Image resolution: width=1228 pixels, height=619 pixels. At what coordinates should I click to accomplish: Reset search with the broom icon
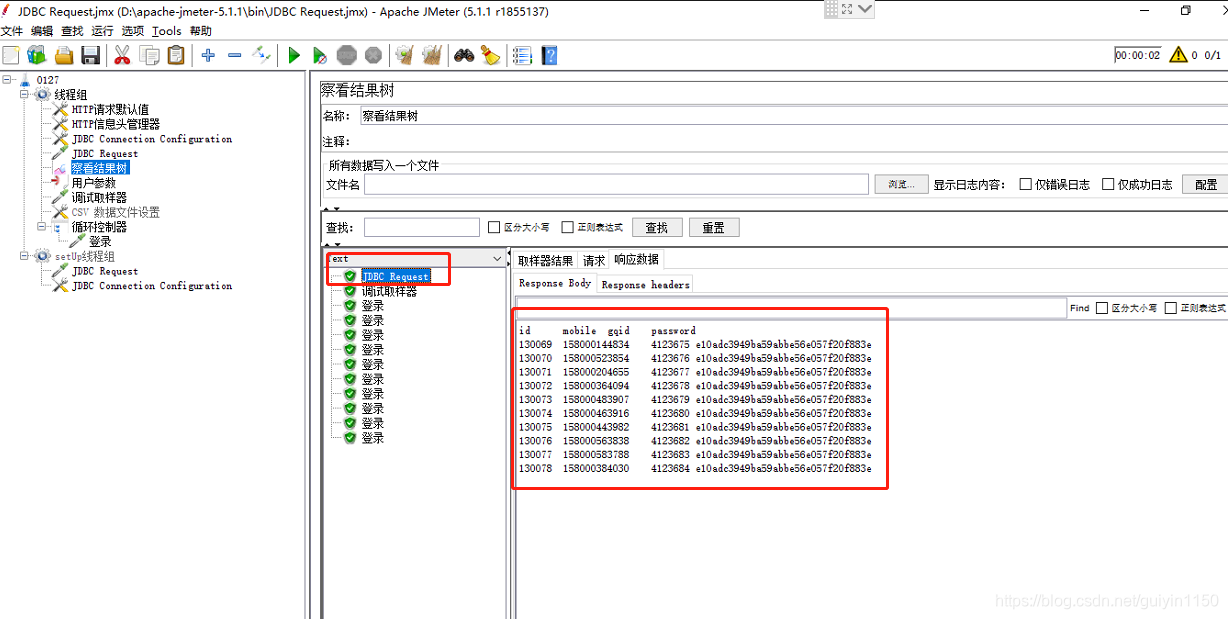(x=490, y=55)
